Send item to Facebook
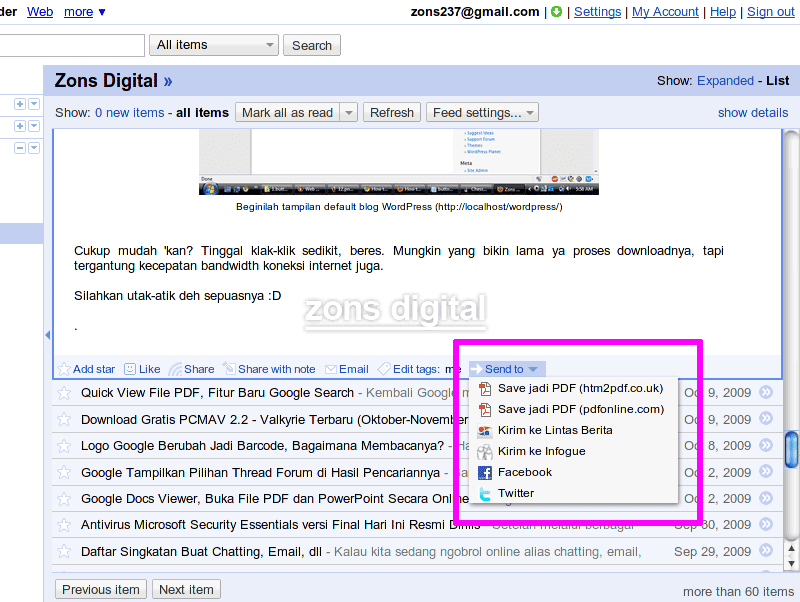This screenshot has width=800, height=602. click(x=573, y=472)
